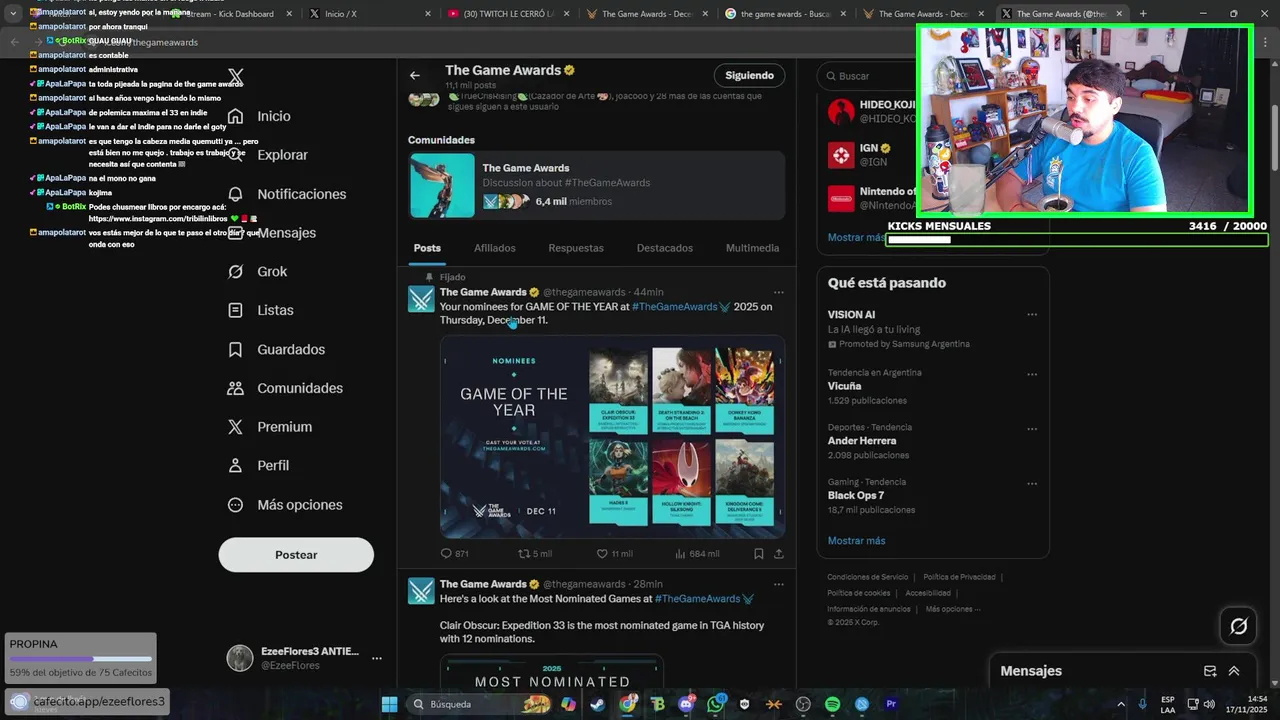Open more options on pinned post

click(x=778, y=292)
